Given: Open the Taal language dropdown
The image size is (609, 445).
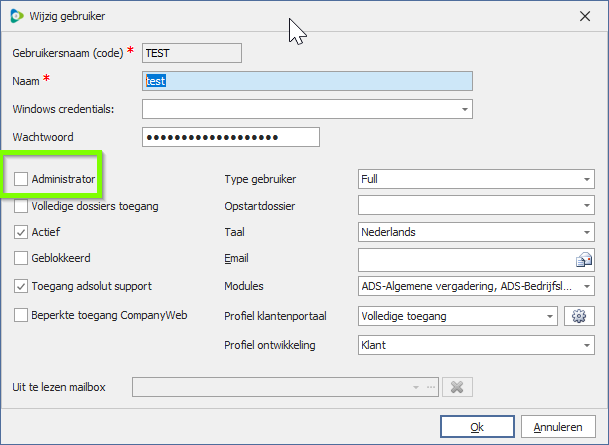Looking at the screenshot, I should click(586, 232).
